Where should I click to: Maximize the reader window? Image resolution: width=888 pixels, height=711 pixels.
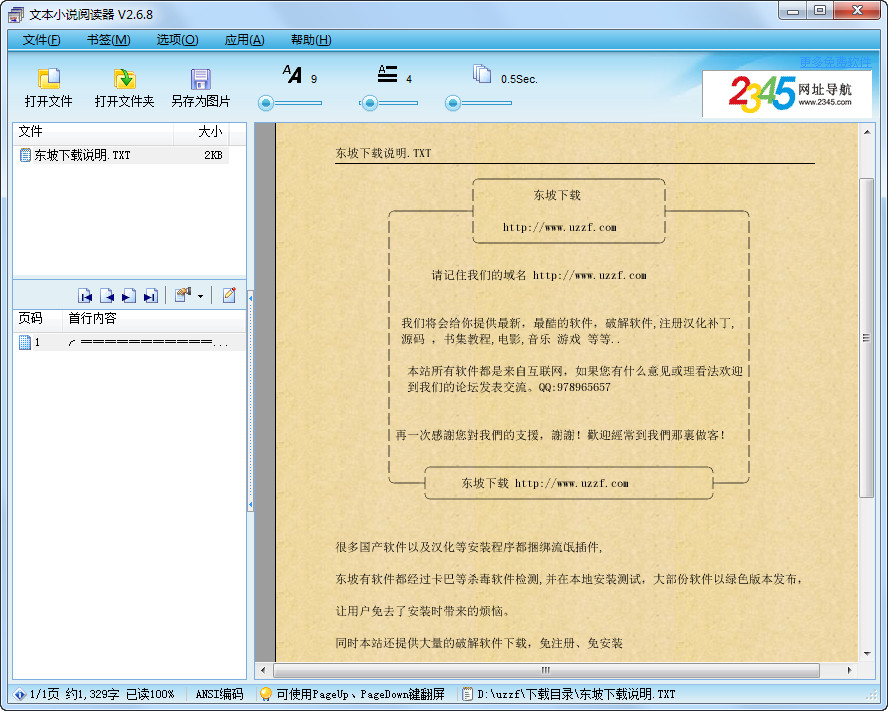click(x=819, y=11)
